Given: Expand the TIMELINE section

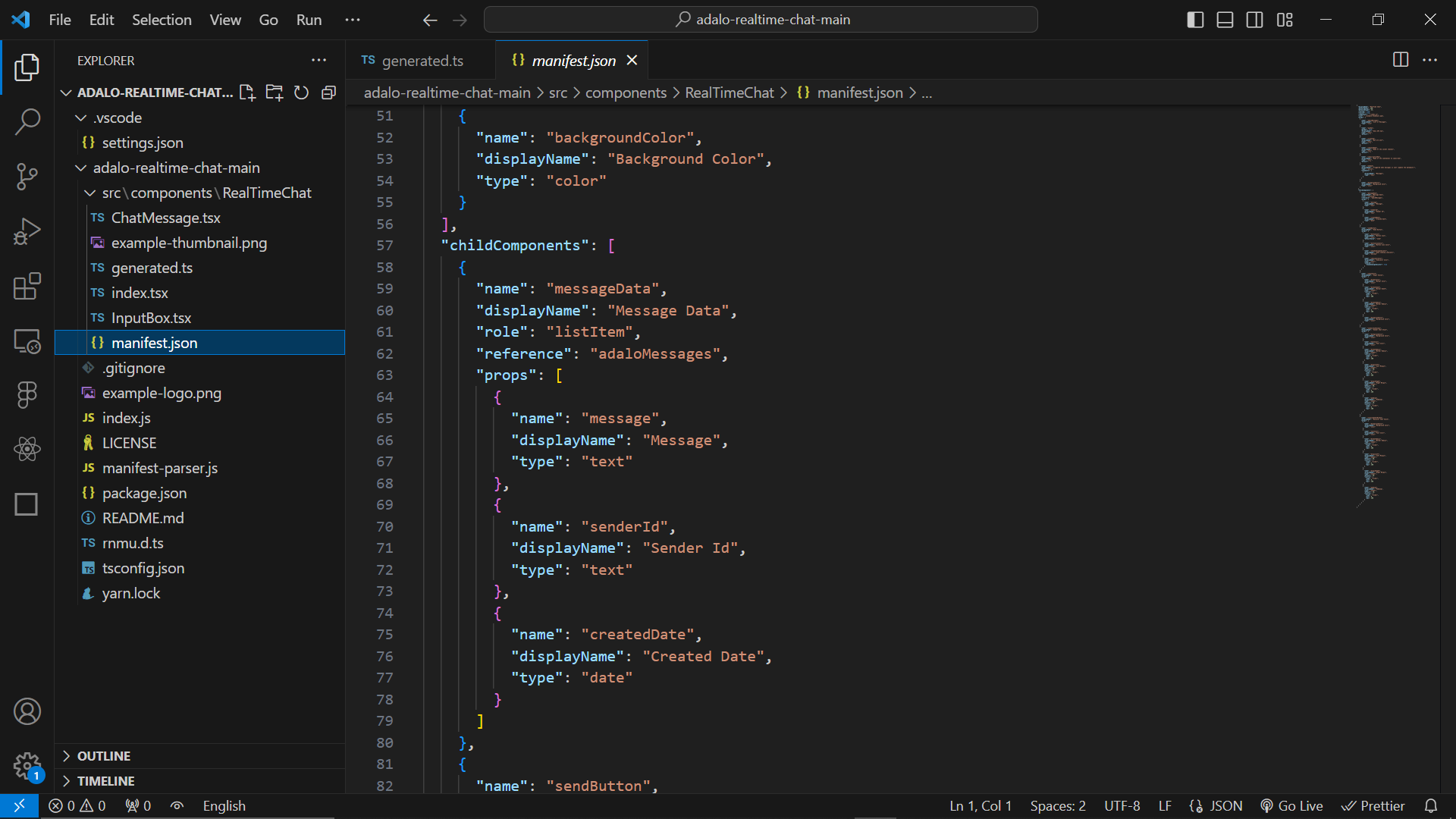Looking at the screenshot, I should click(105, 781).
